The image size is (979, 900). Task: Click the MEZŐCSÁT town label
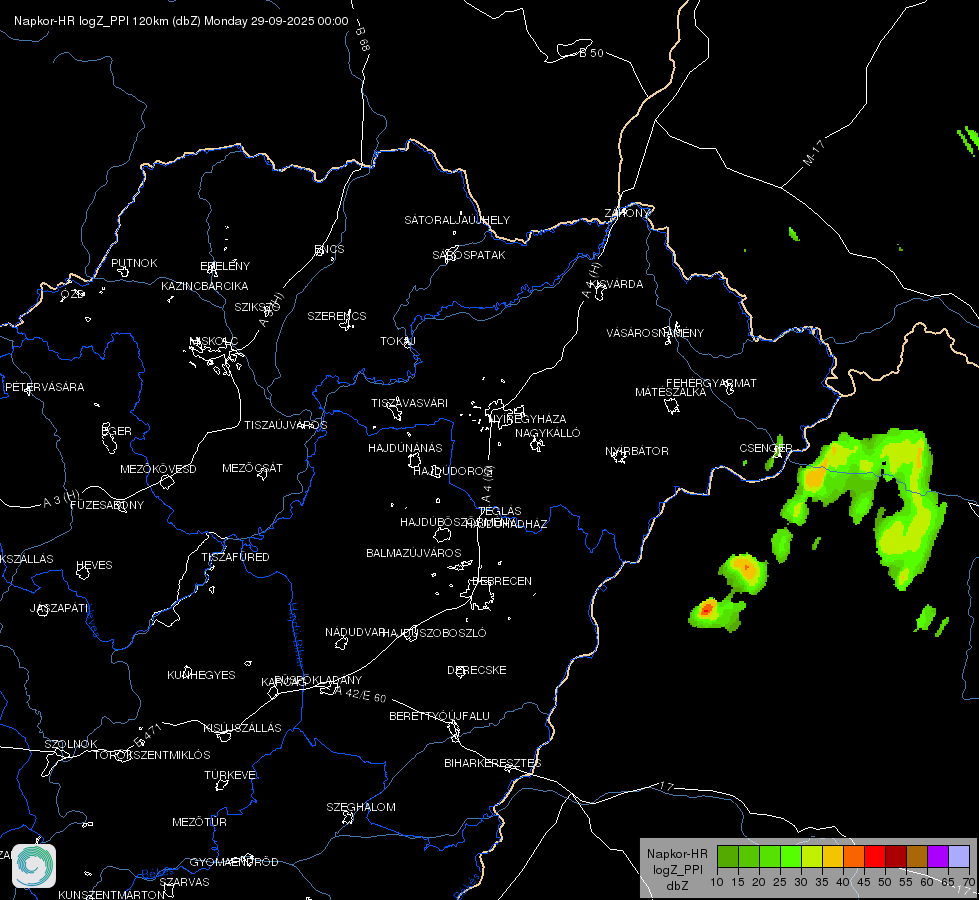[x=252, y=468]
